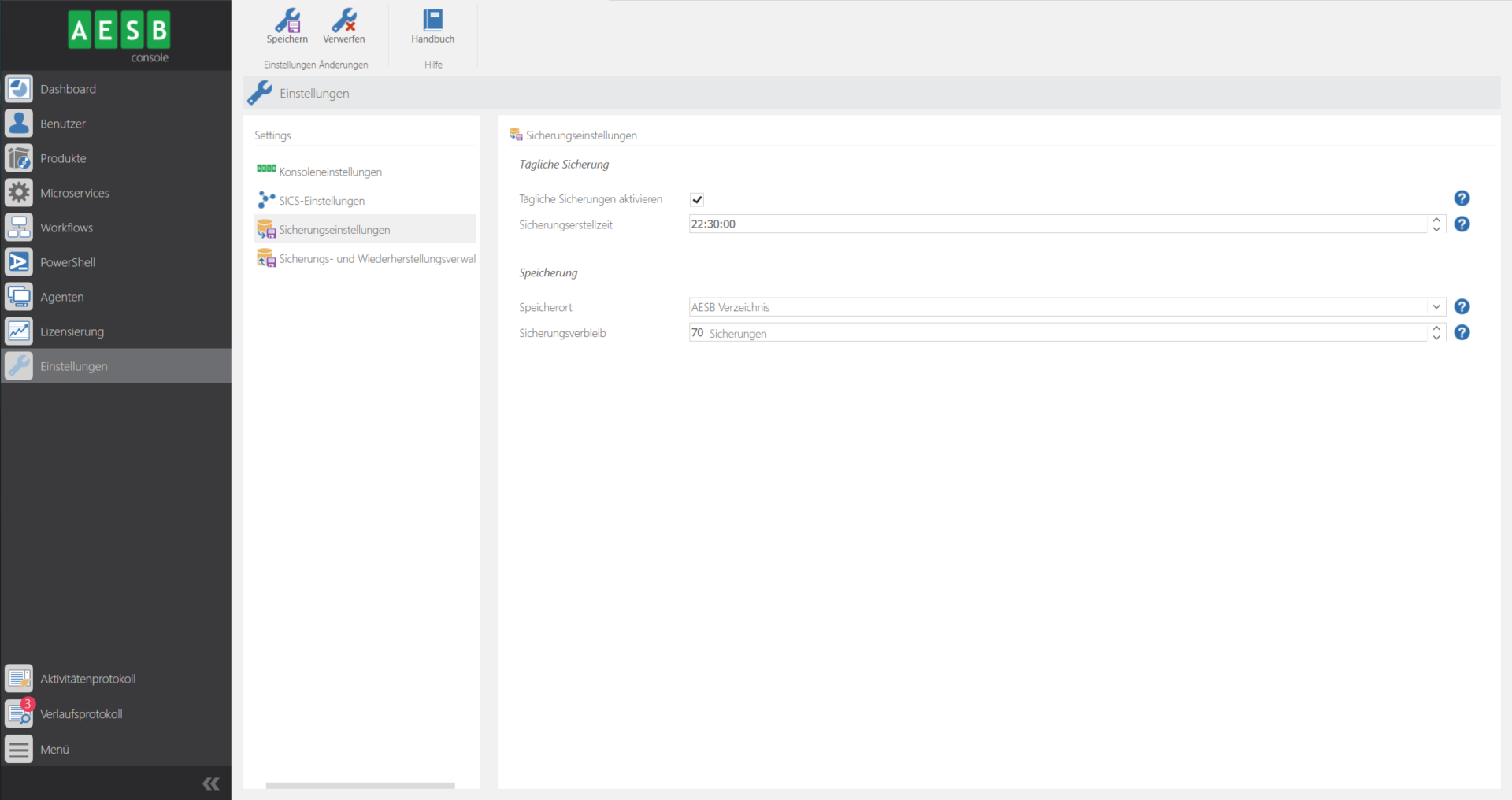The width and height of the screenshot is (1512, 800).
Task: Click the Sicherungserstellzeit time field
Action: (x=1055, y=224)
